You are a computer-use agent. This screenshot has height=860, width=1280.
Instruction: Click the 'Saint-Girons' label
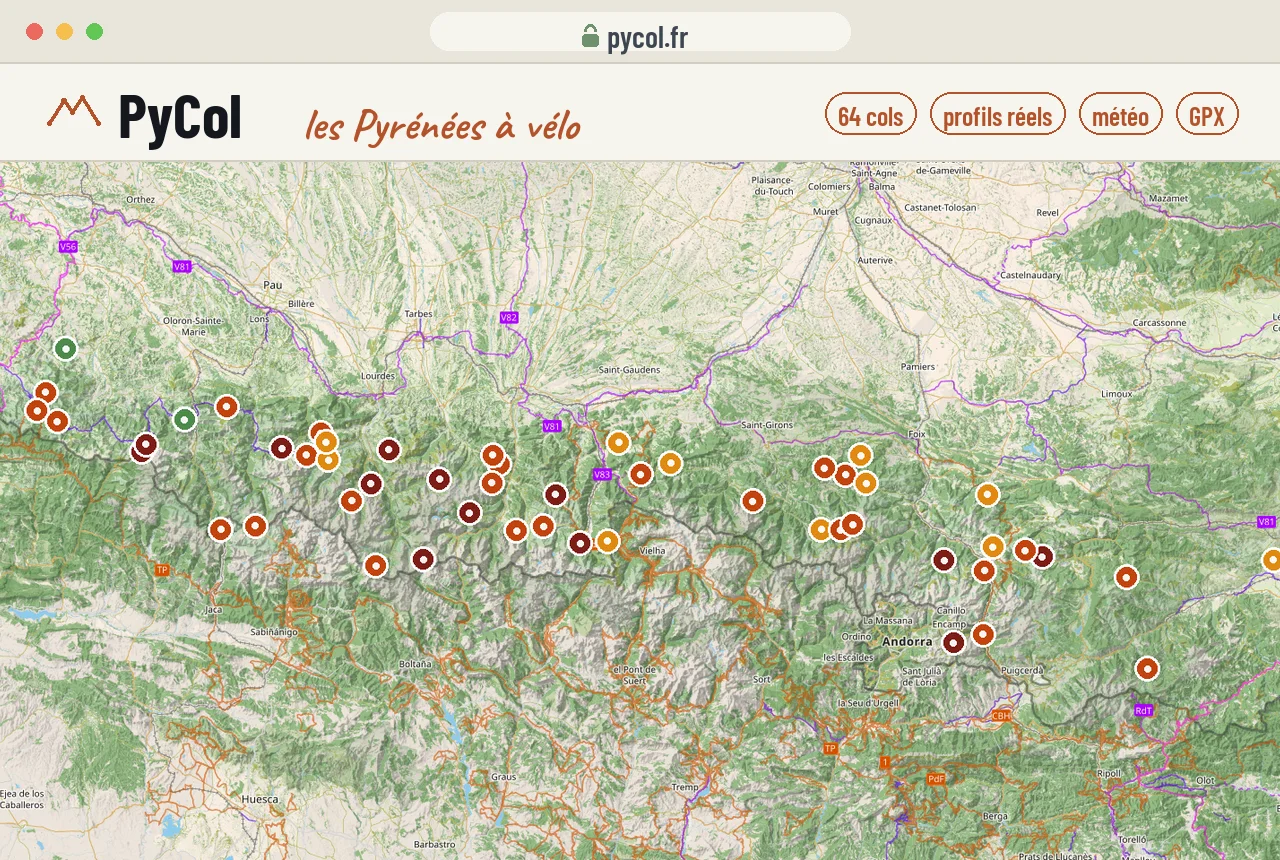pos(767,425)
